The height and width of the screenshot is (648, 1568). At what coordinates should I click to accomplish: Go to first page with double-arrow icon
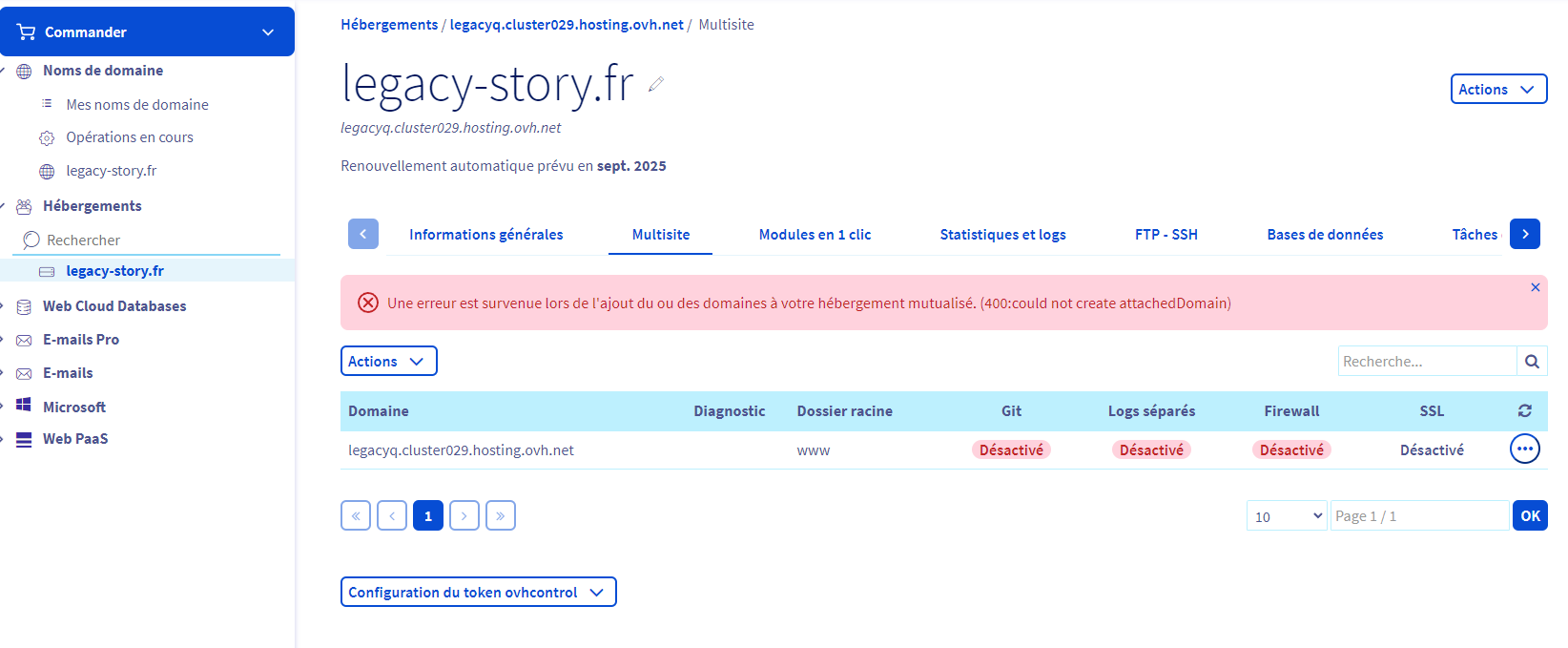[x=356, y=515]
